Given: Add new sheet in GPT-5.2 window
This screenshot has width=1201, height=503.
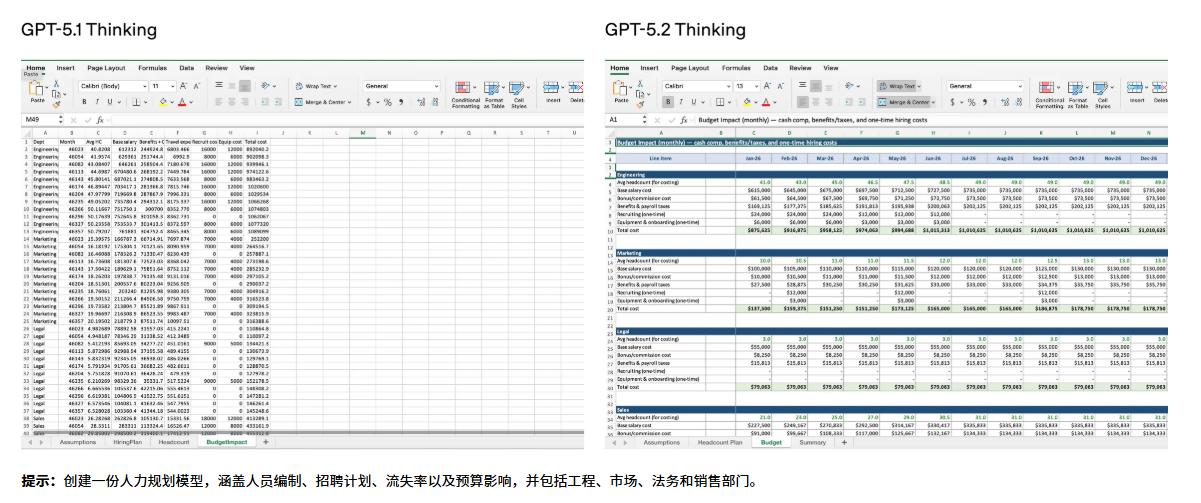Looking at the screenshot, I should click(x=842, y=441).
